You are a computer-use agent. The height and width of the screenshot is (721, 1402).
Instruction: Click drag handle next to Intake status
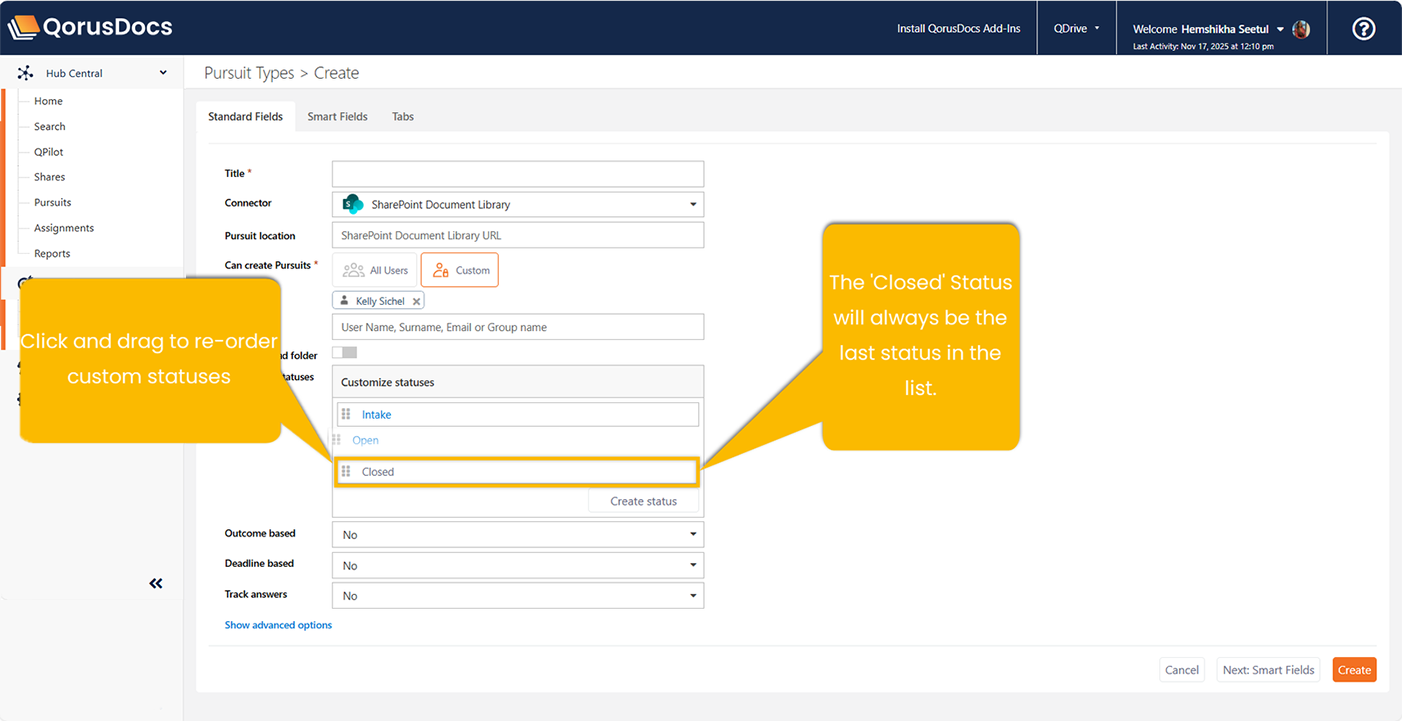coord(346,414)
